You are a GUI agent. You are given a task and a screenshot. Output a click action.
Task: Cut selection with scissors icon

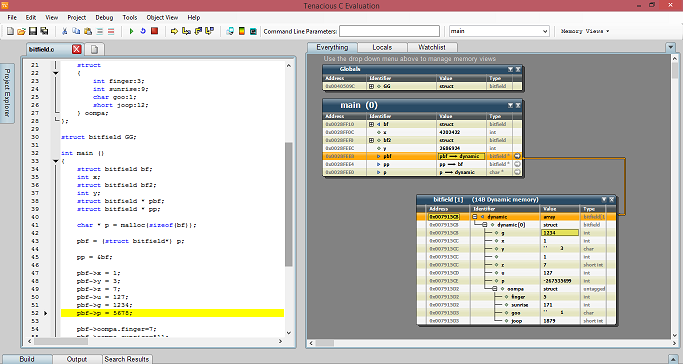point(64,31)
